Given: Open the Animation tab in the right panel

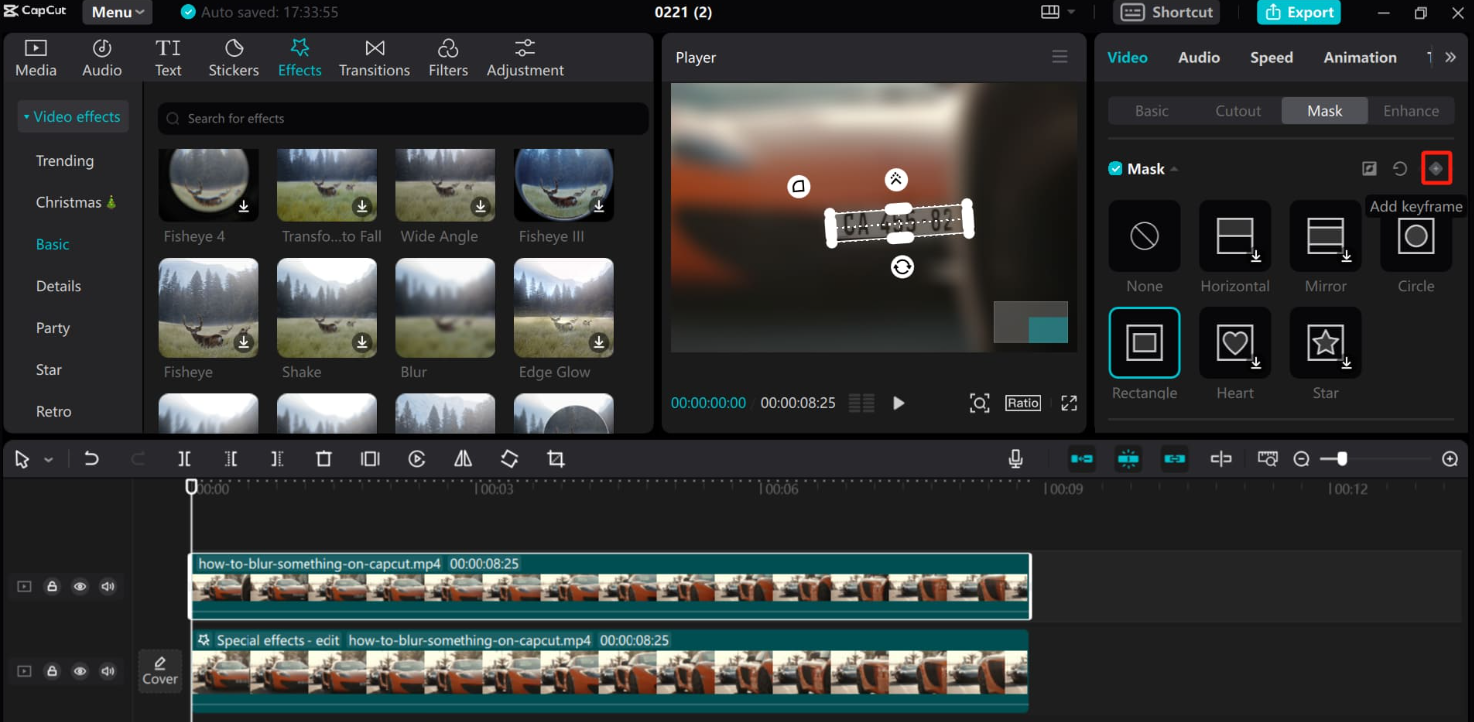Looking at the screenshot, I should [1360, 57].
